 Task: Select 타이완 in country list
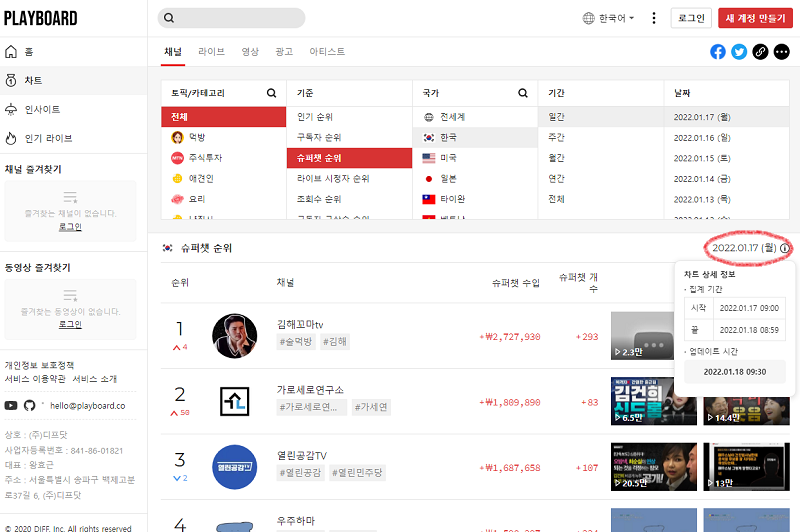(475, 199)
